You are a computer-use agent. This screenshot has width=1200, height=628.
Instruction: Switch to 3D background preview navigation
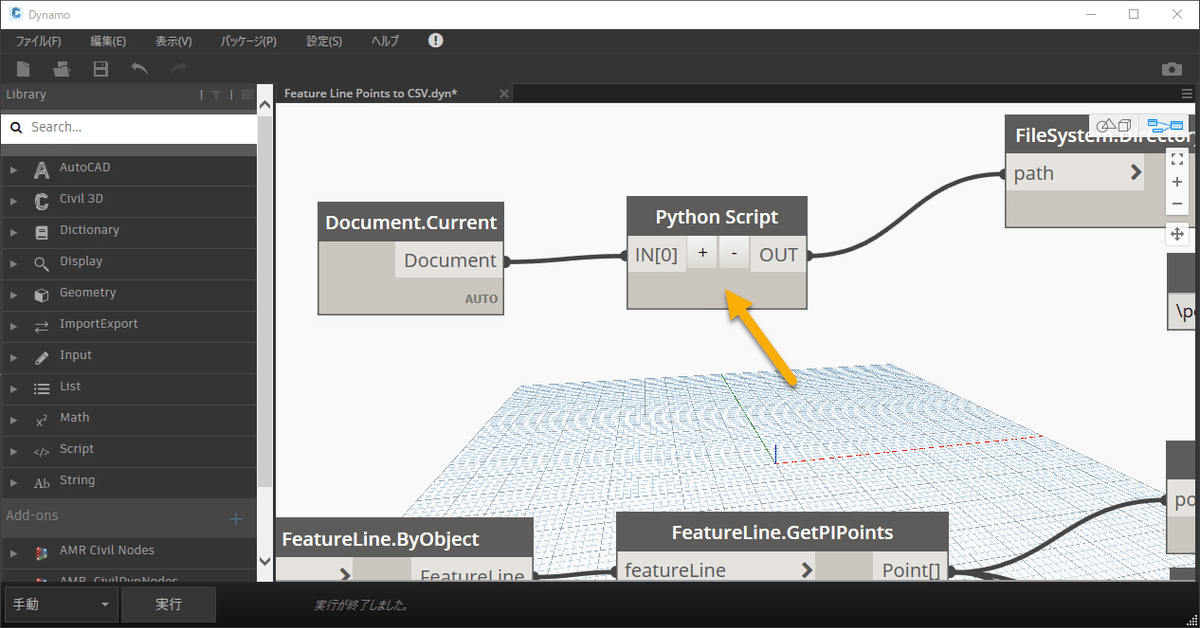[x=1115, y=126]
